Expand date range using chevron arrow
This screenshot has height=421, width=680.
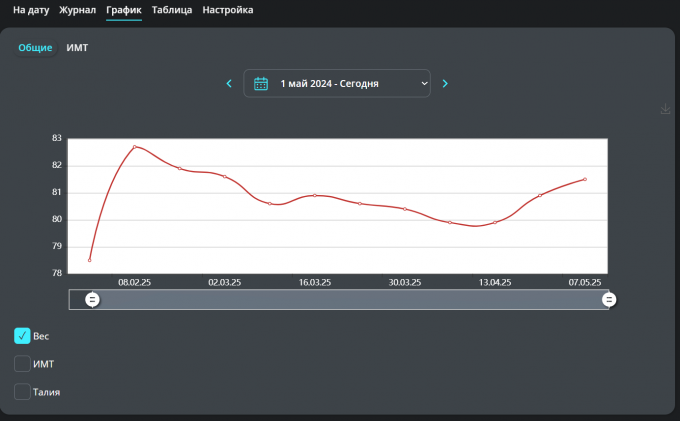(424, 83)
